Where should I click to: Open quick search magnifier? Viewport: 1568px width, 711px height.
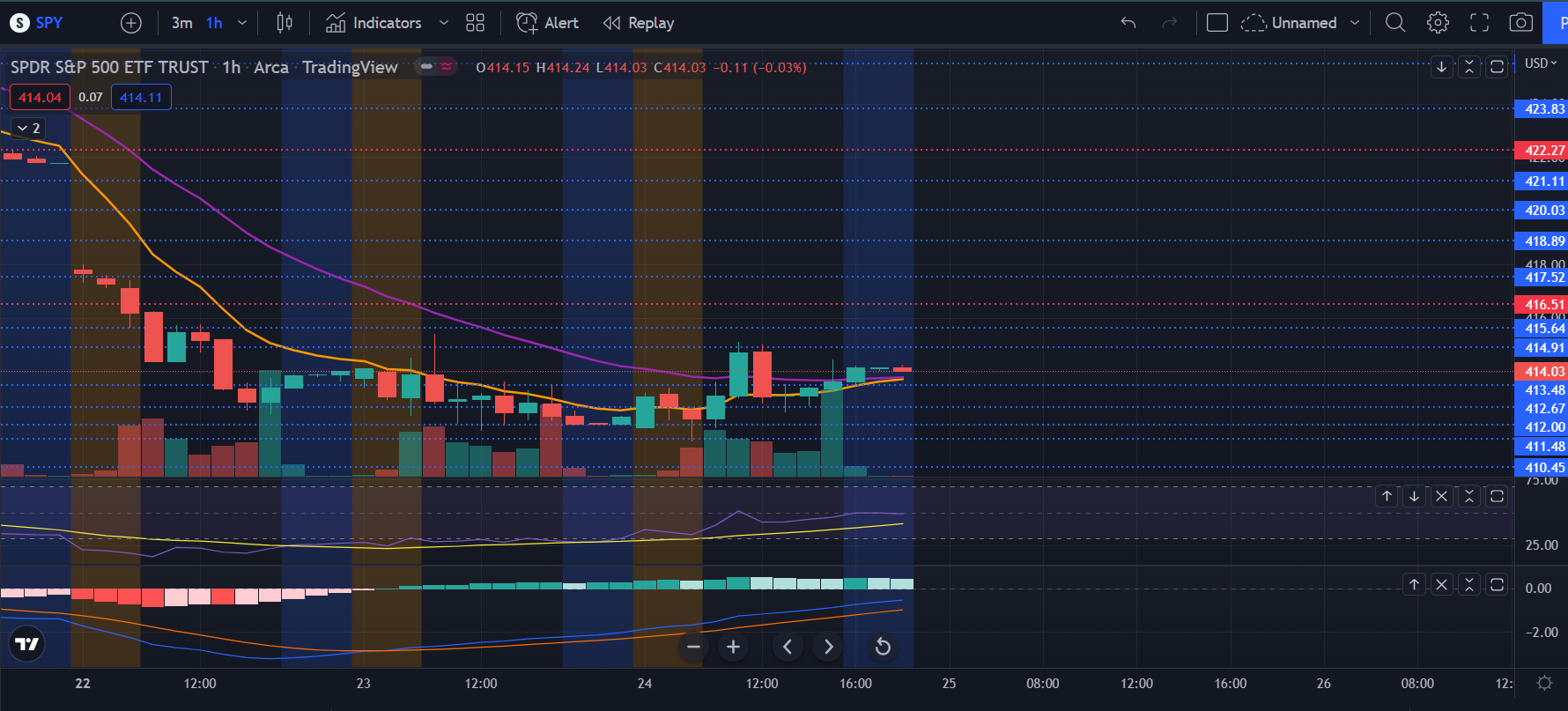pyautogui.click(x=1395, y=23)
